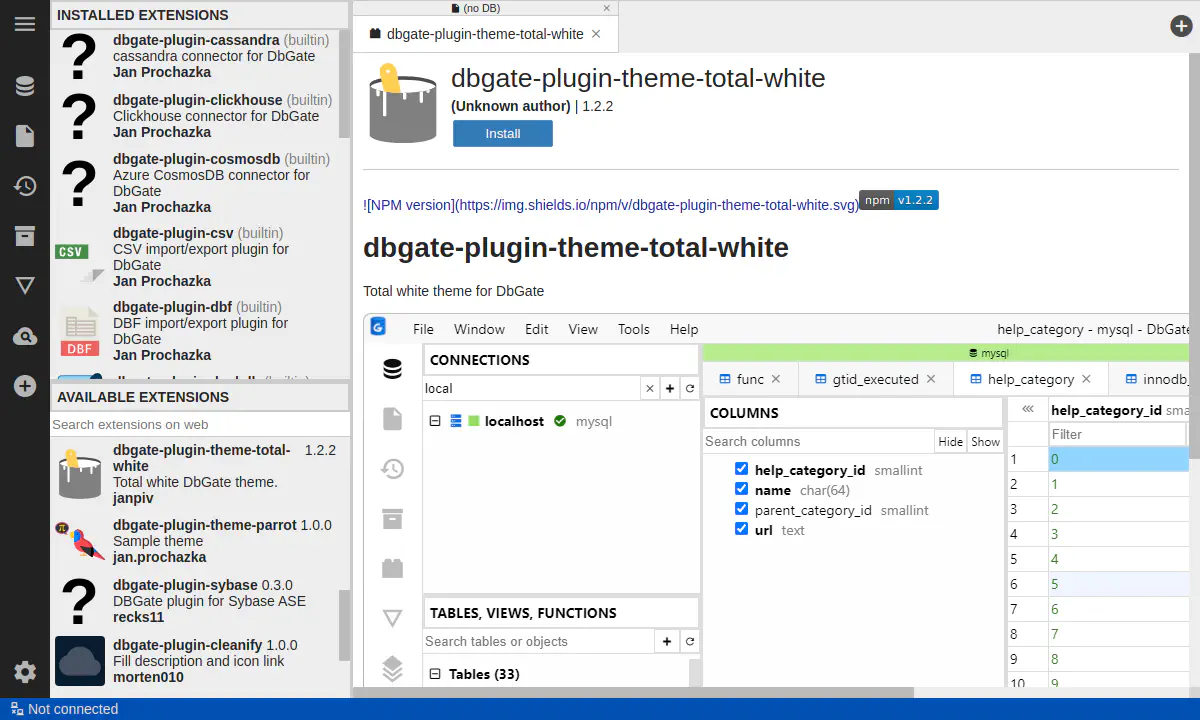Viewport: 1200px width, 720px height.
Task: Show the query history panel
Action: (25, 186)
